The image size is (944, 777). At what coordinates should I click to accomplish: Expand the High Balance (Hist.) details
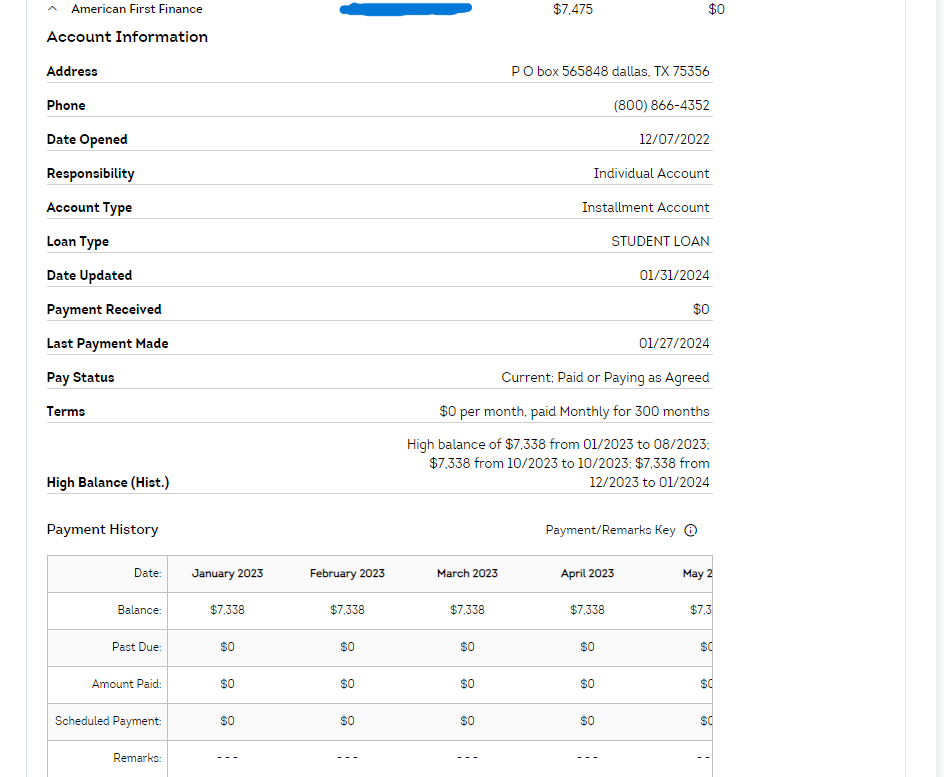(x=107, y=482)
